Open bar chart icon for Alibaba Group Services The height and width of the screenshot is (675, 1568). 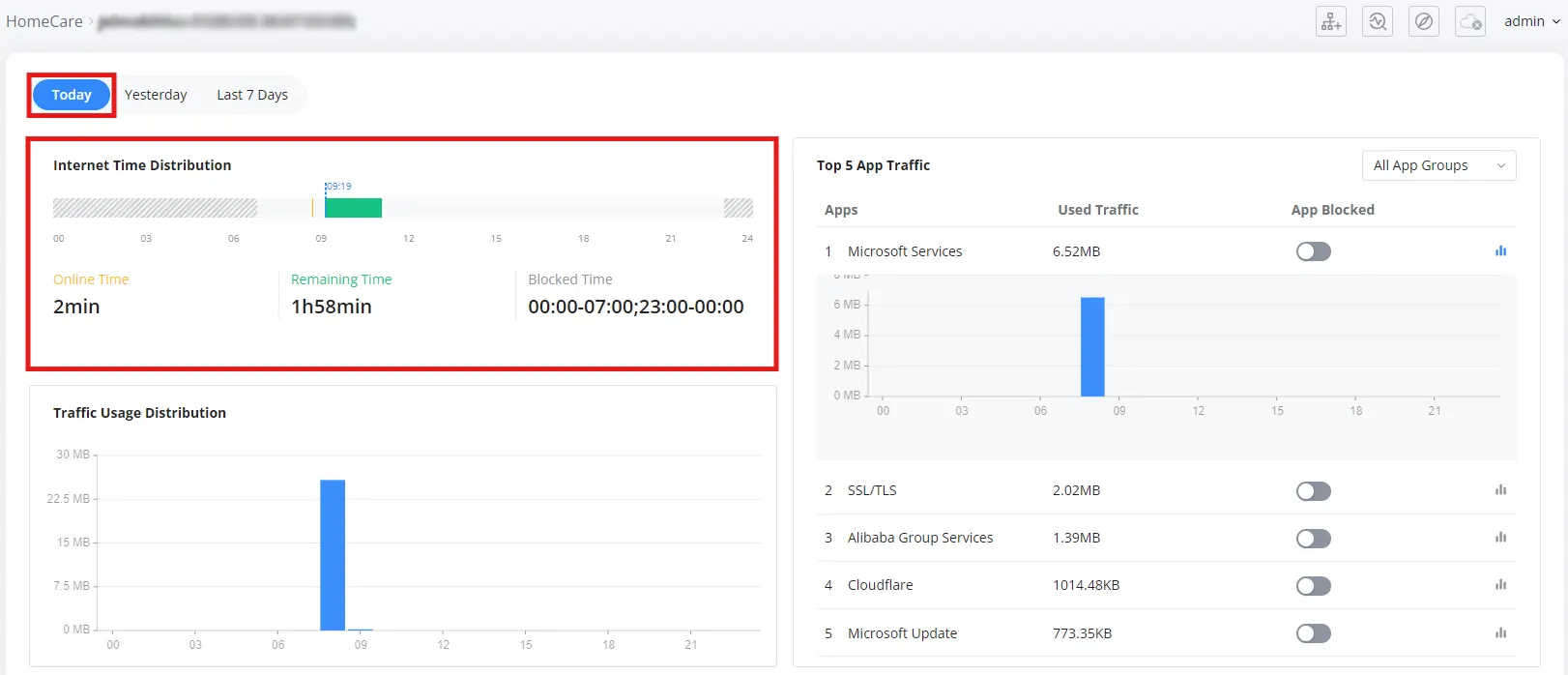tap(1500, 538)
